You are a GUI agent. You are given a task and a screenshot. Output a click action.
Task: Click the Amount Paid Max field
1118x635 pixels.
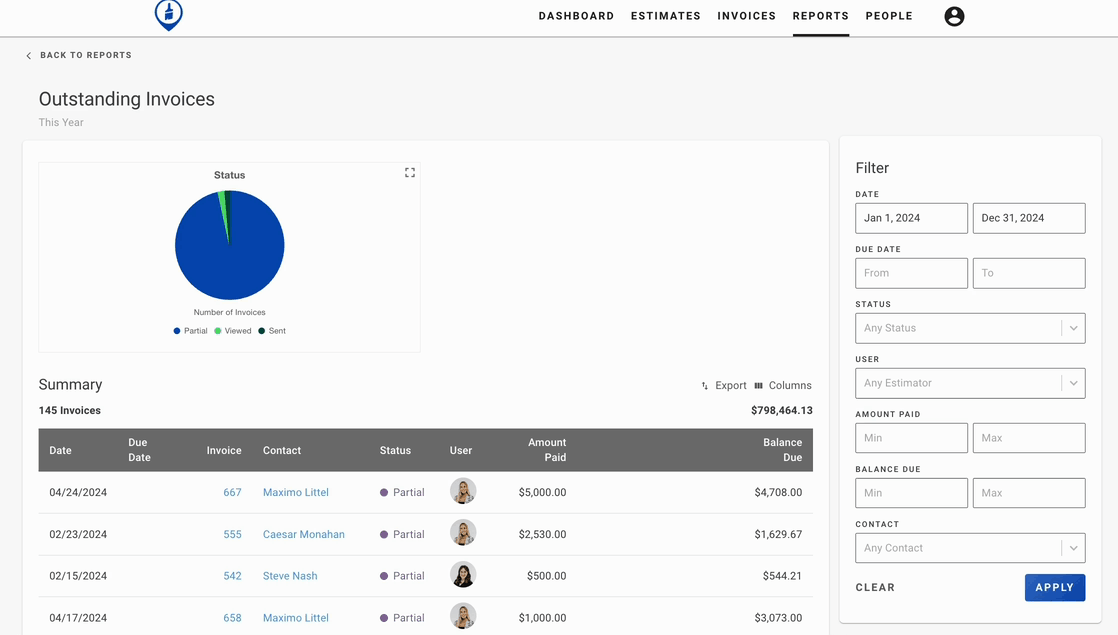pos(1029,438)
